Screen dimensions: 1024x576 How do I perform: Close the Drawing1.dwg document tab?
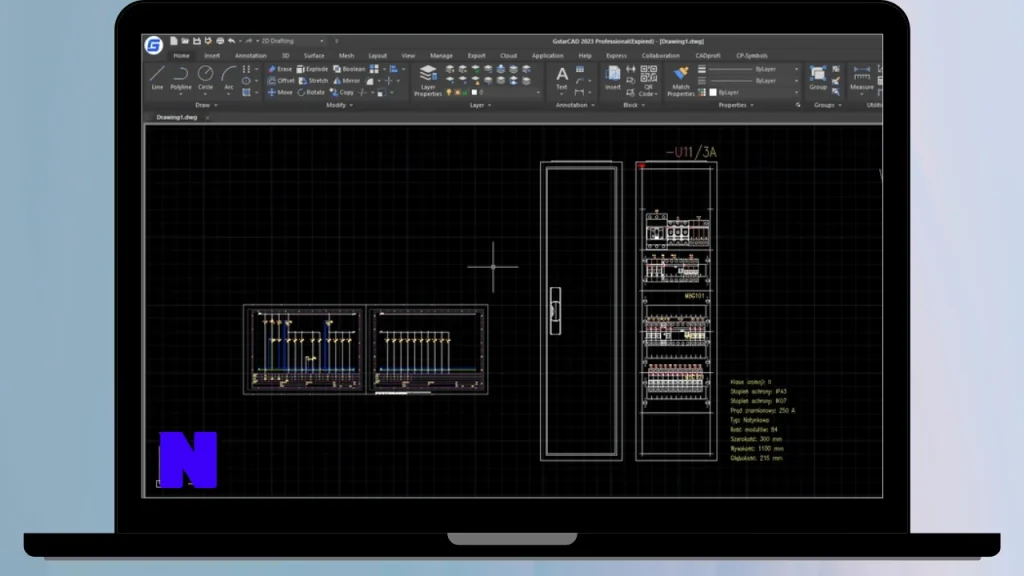point(207,118)
